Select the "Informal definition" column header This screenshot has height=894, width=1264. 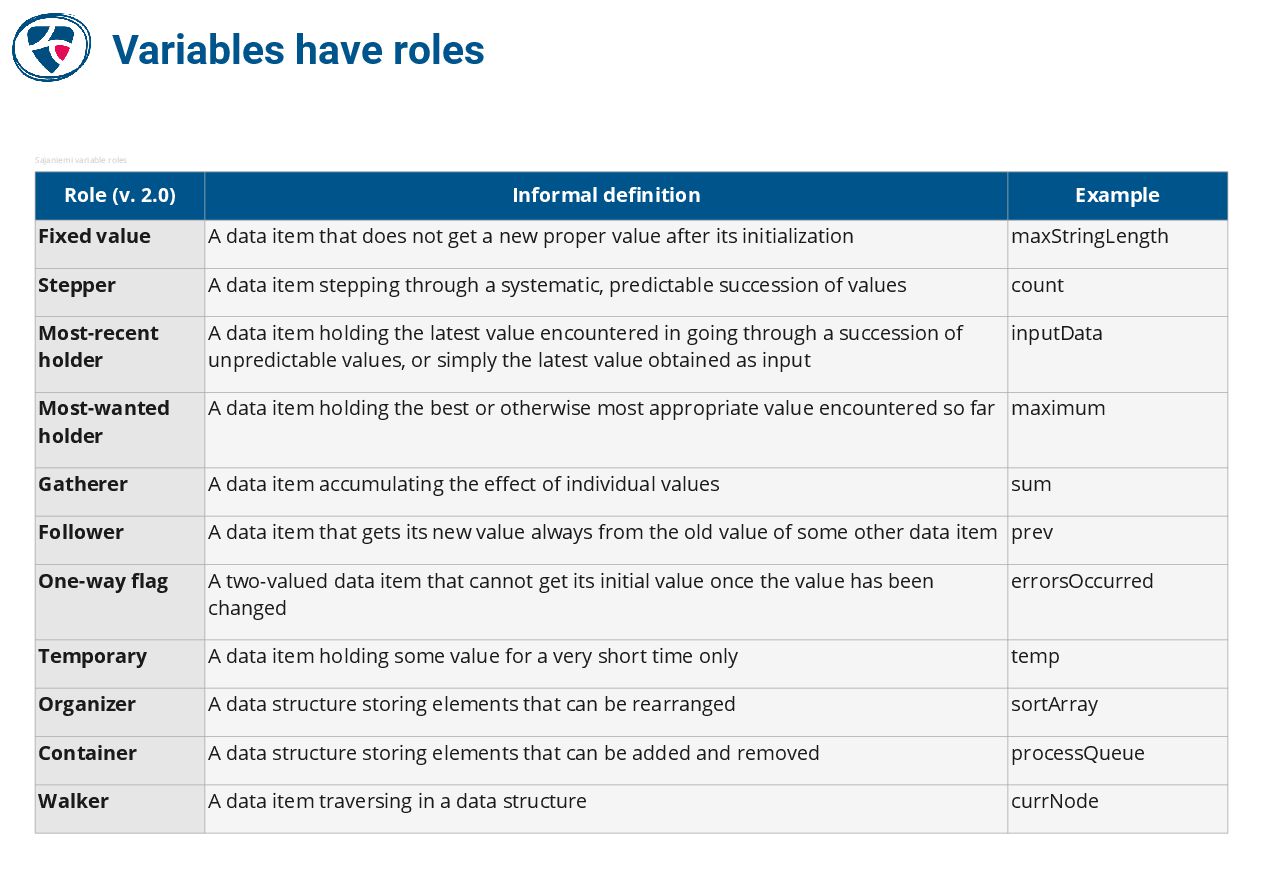[x=606, y=196]
